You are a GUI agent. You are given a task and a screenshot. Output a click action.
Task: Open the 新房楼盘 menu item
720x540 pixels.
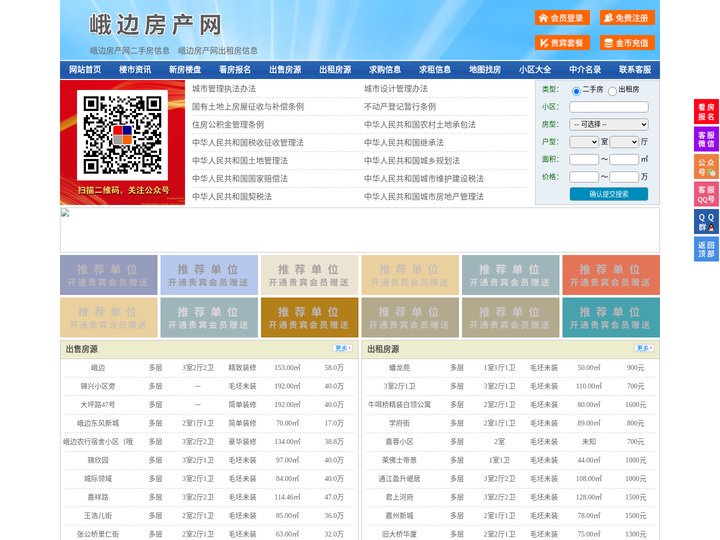(185, 70)
